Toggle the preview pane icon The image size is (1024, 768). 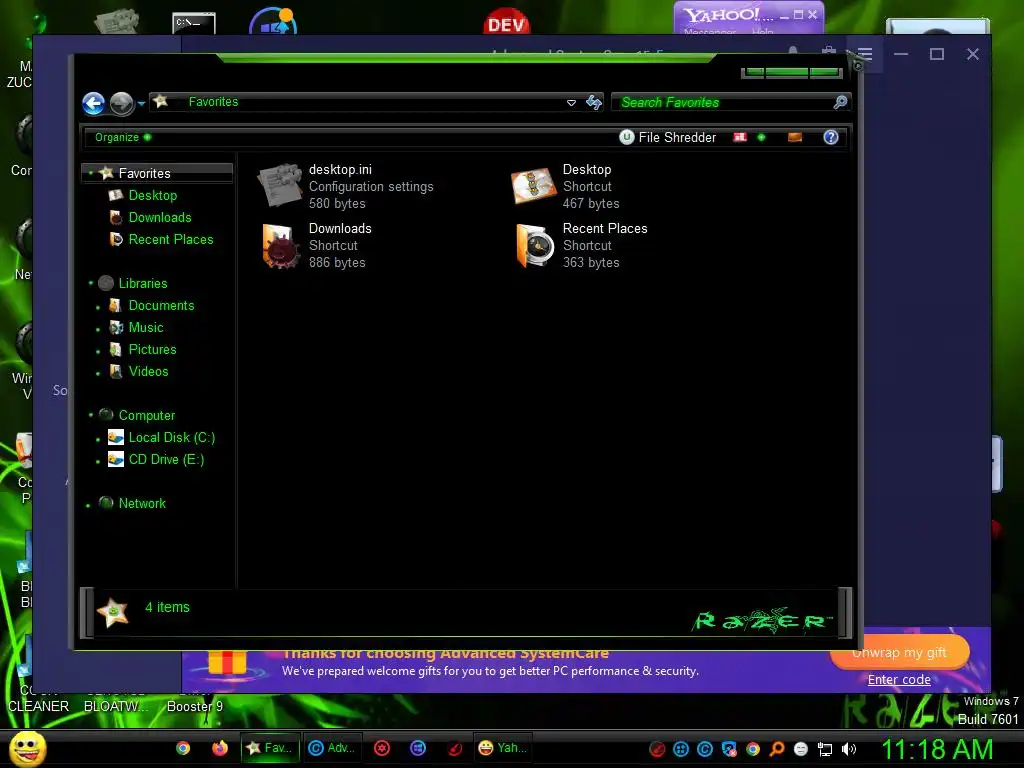(x=795, y=137)
